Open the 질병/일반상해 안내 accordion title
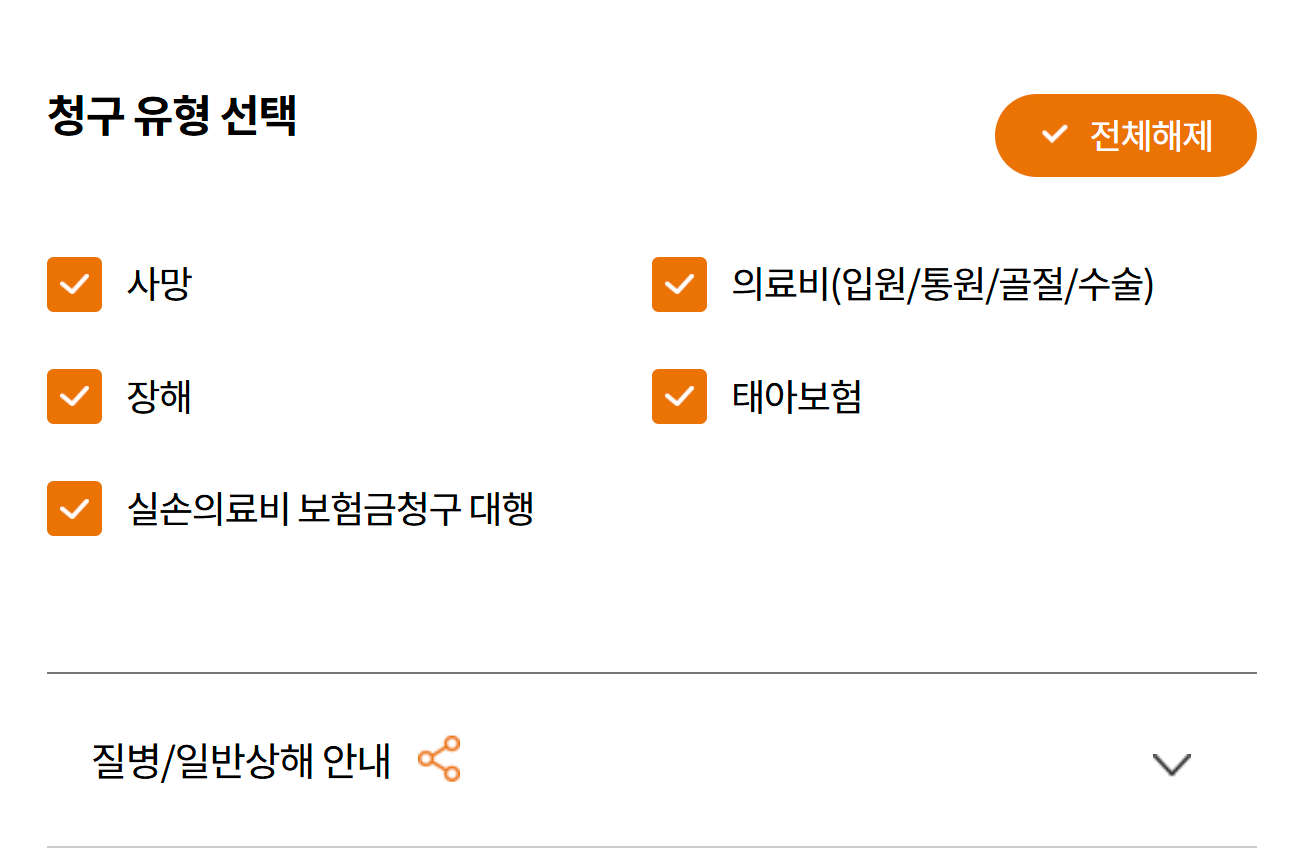The image size is (1293, 856). pos(241,761)
